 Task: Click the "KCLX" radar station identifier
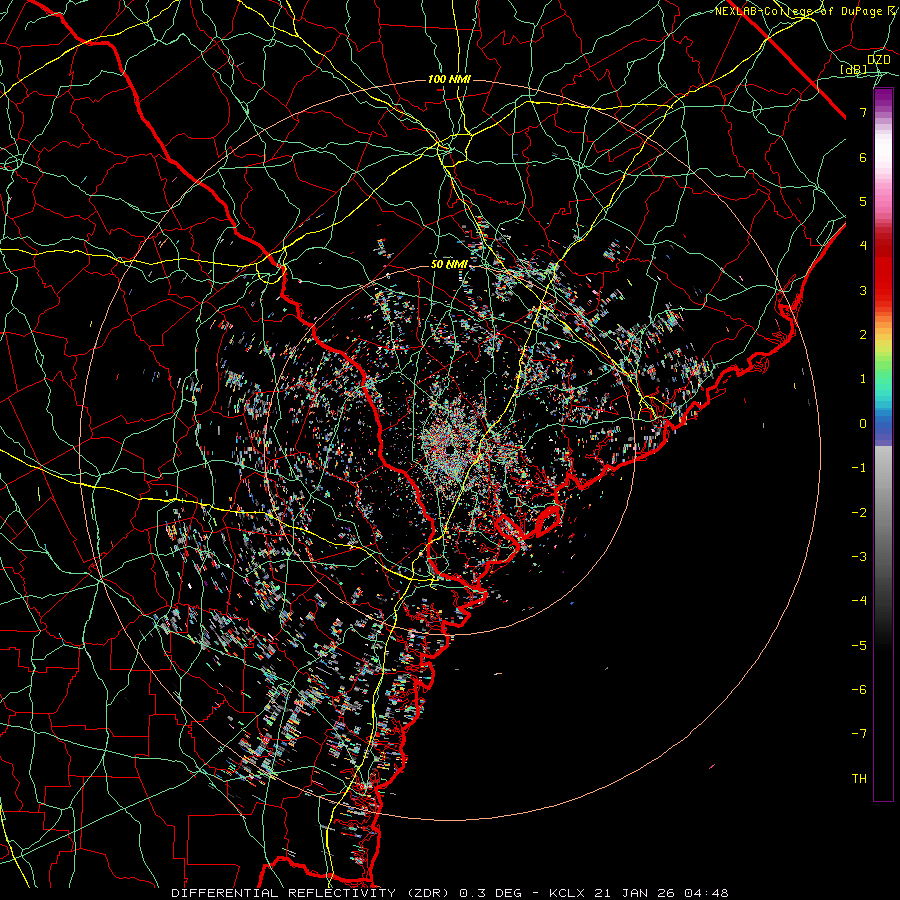568,893
